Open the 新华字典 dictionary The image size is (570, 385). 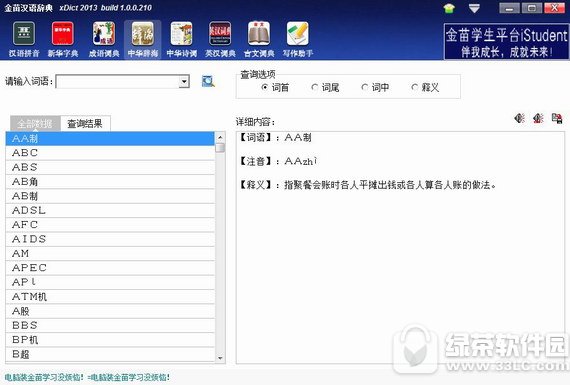63,39
